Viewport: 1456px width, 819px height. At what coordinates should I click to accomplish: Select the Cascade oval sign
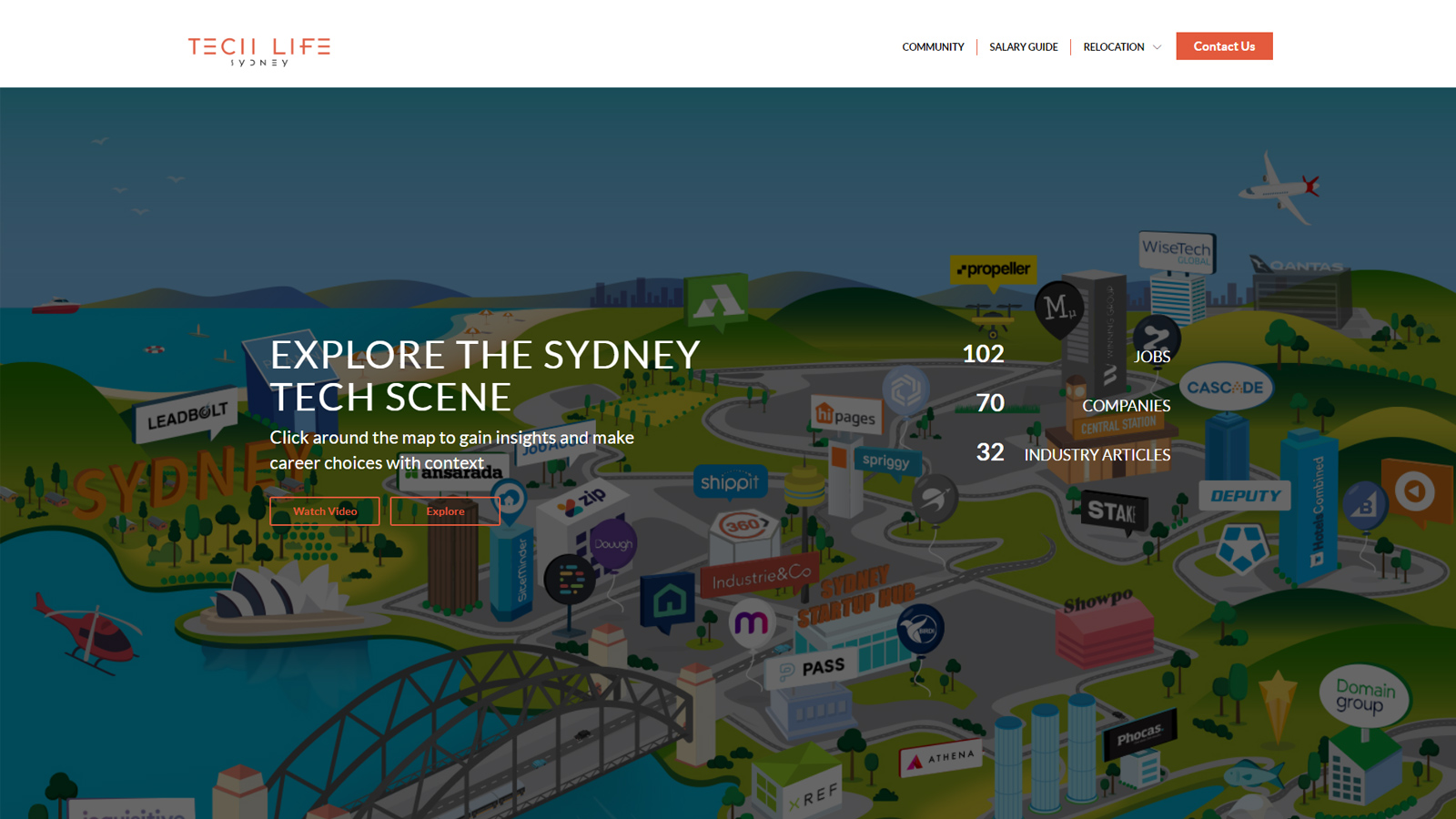click(1226, 388)
